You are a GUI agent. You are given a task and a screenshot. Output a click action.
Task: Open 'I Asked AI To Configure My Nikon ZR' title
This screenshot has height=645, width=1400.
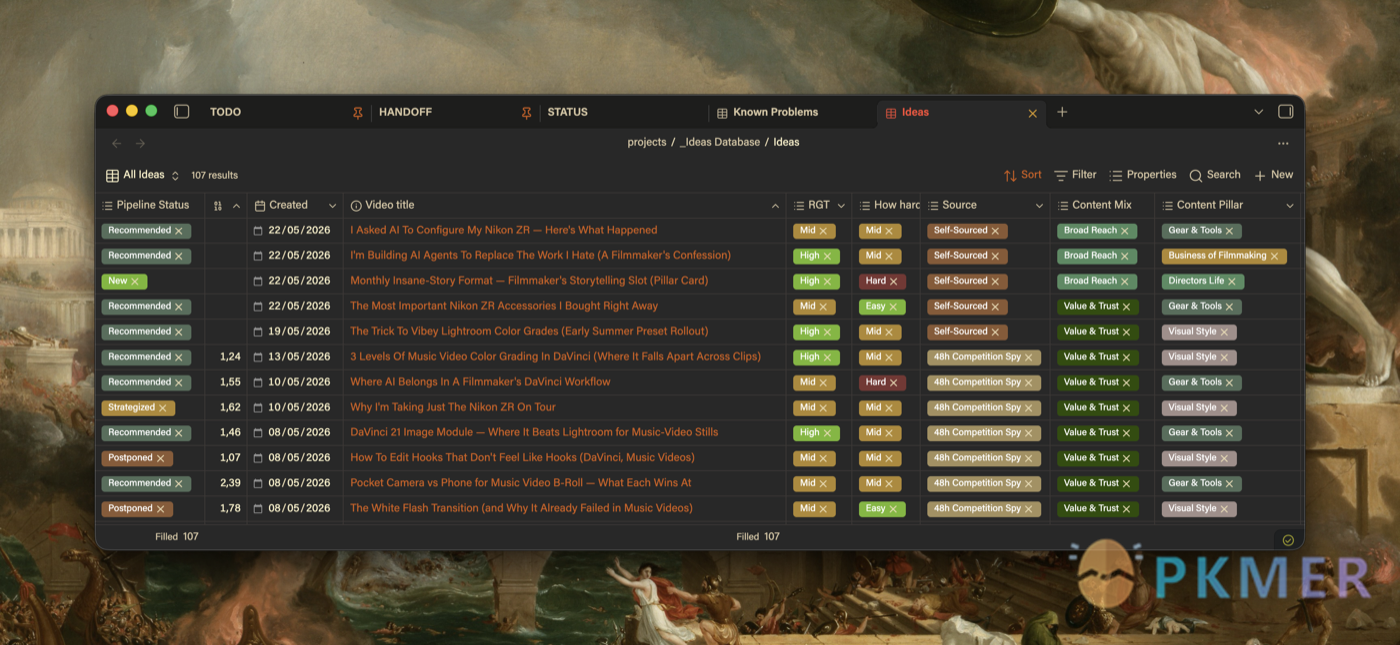pyautogui.click(x=504, y=230)
